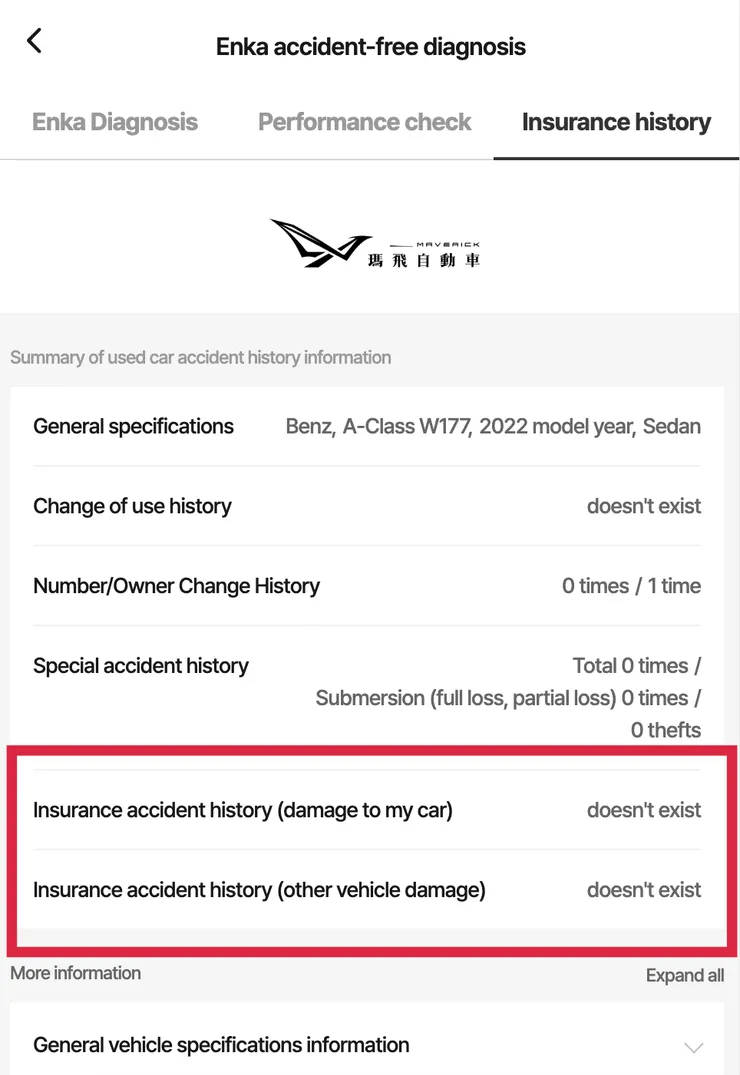
Task: Click Insurance accident history (other vehicle damage)
Action: click(259, 890)
